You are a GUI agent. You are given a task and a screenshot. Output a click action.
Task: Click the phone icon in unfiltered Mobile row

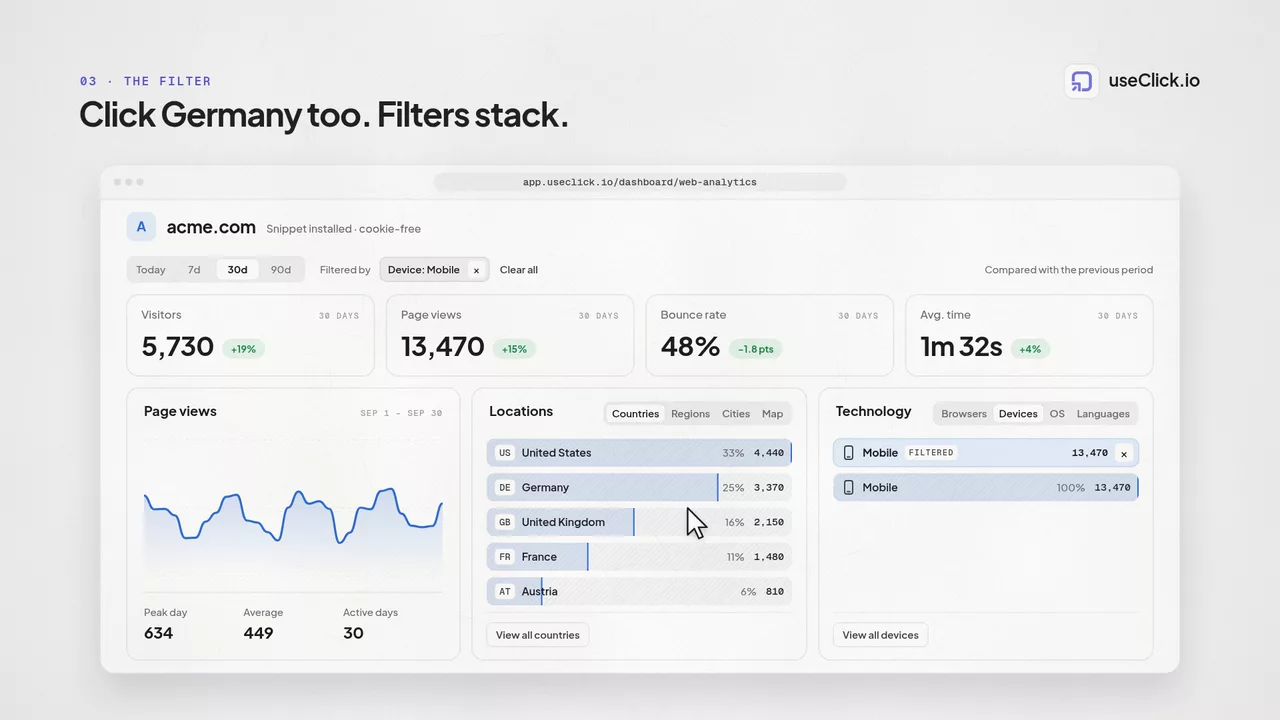[x=849, y=488]
